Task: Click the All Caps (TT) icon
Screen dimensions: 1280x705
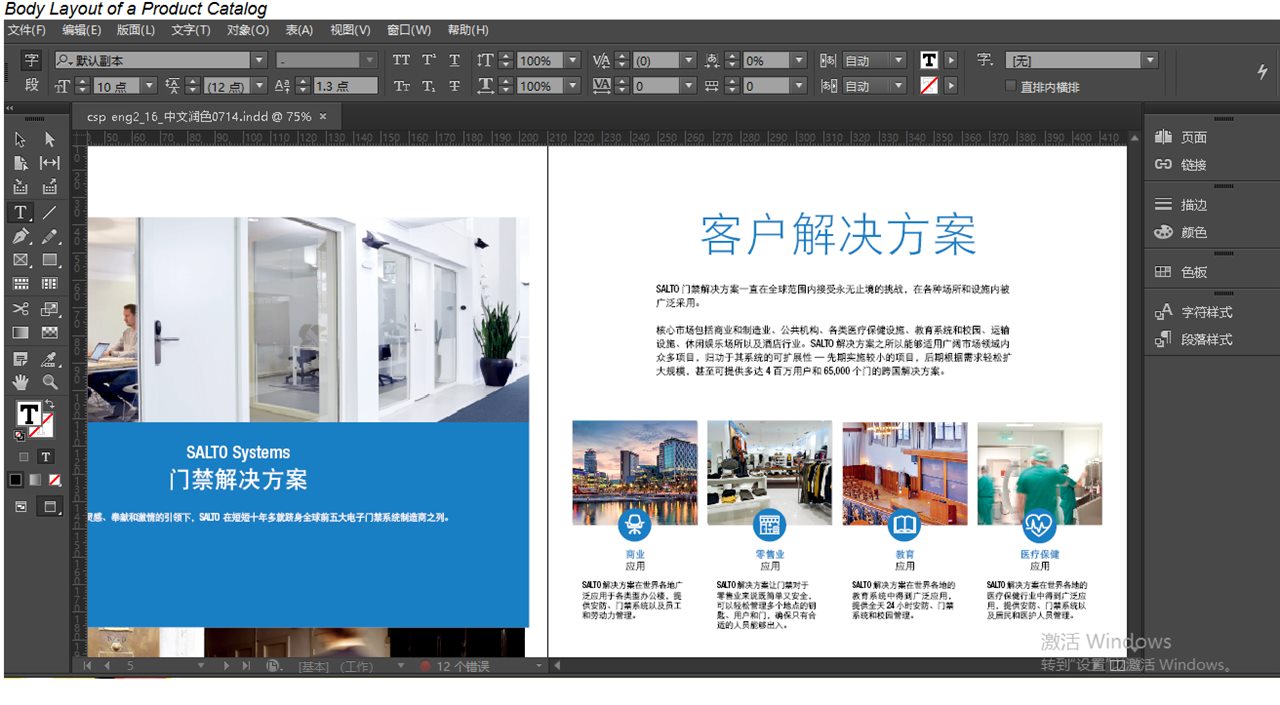Action: (x=401, y=60)
